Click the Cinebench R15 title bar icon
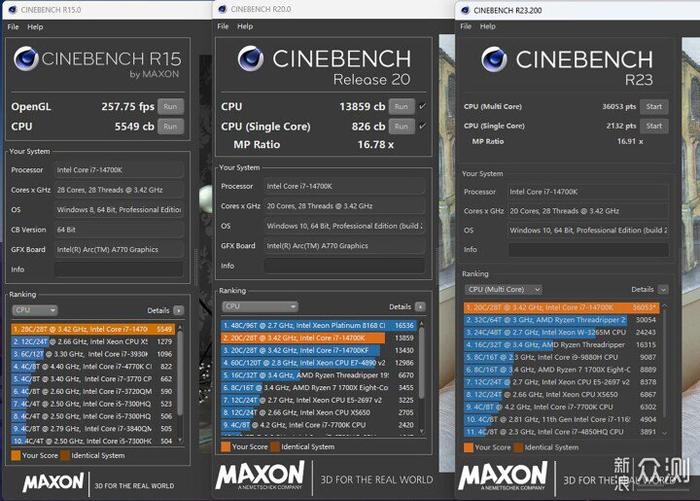This screenshot has height=501, width=700. click(x=12, y=9)
